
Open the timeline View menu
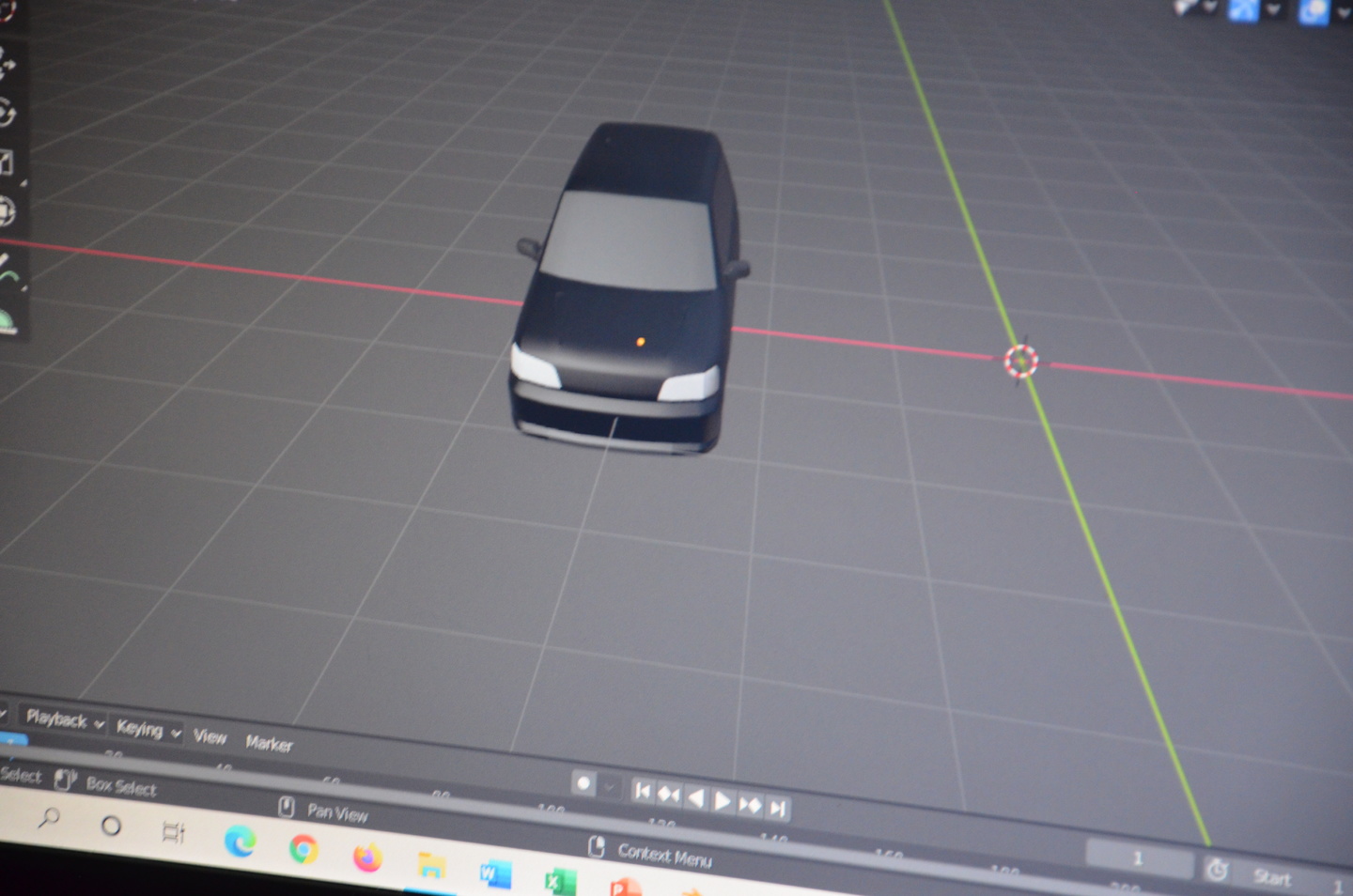pyautogui.click(x=210, y=737)
